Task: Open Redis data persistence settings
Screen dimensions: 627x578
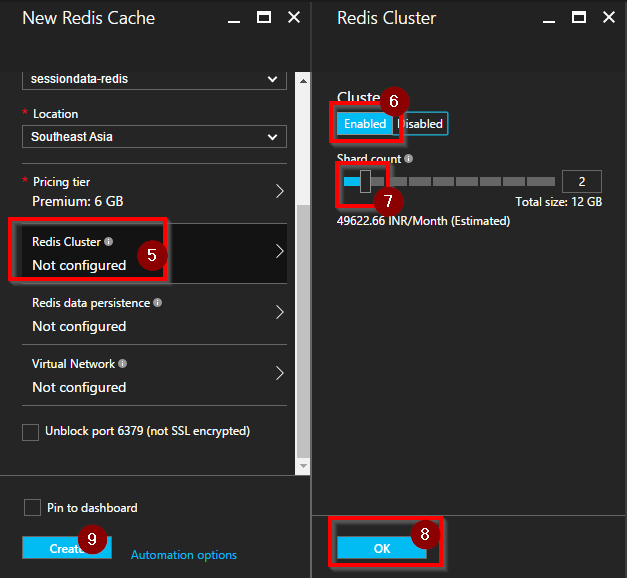Action: 154,314
